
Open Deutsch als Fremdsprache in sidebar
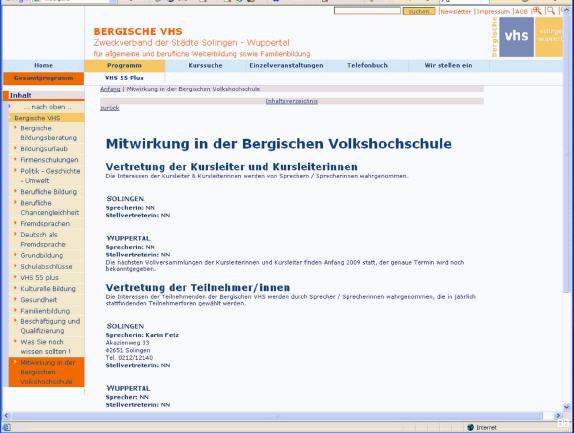43,239
